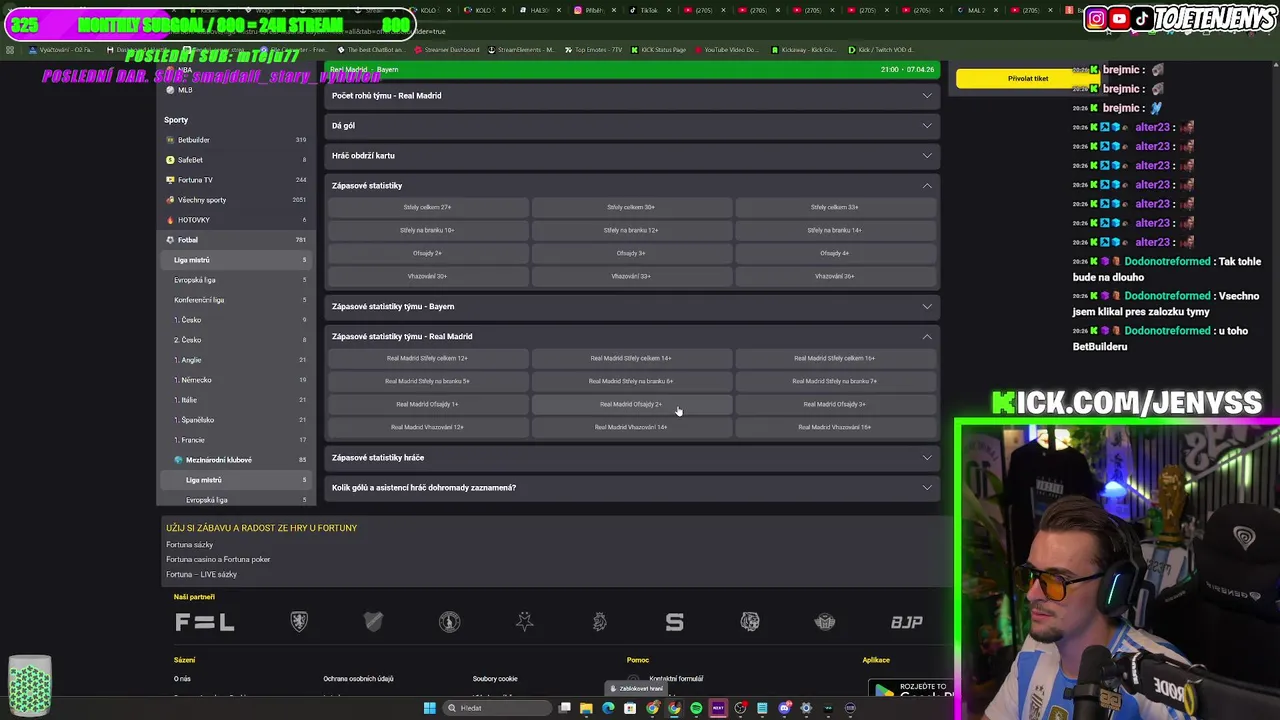Open the Windows Start menu
Screen dimensions: 1280x720
(x=430, y=708)
